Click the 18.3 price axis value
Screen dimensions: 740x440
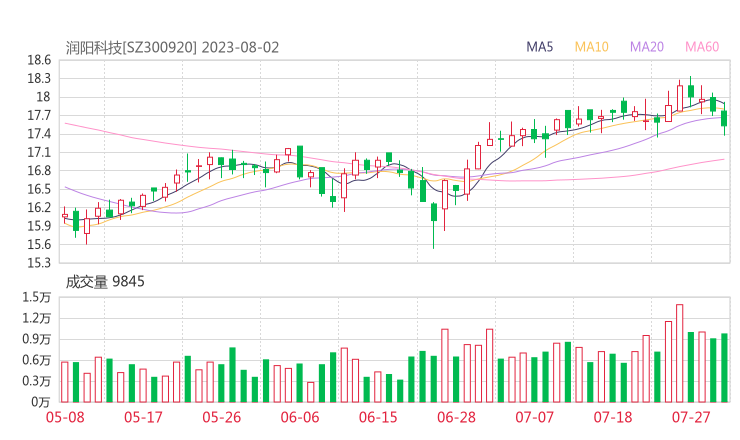tap(39, 78)
